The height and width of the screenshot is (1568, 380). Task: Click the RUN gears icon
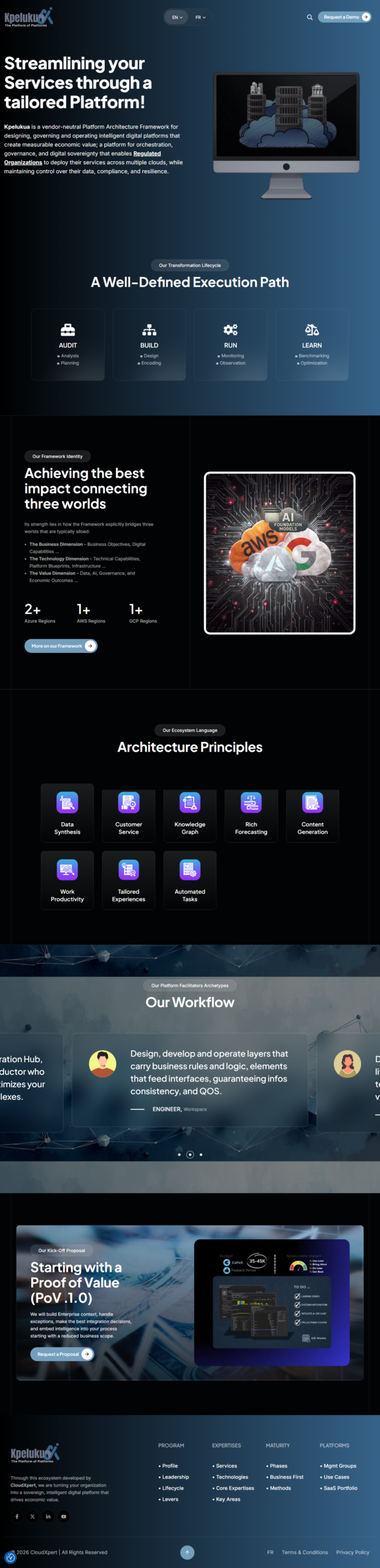230,330
